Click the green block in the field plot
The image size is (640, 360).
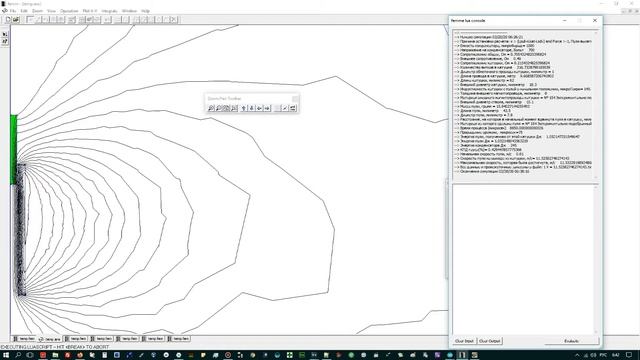click(13, 149)
